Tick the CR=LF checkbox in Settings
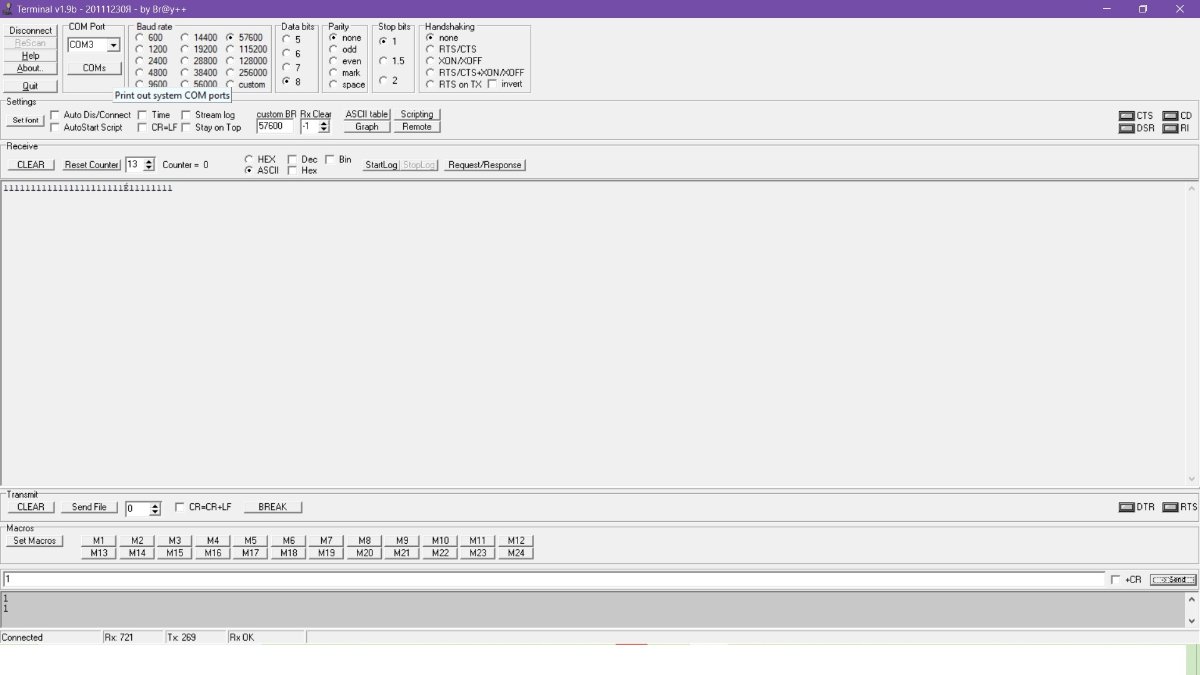 [142, 127]
